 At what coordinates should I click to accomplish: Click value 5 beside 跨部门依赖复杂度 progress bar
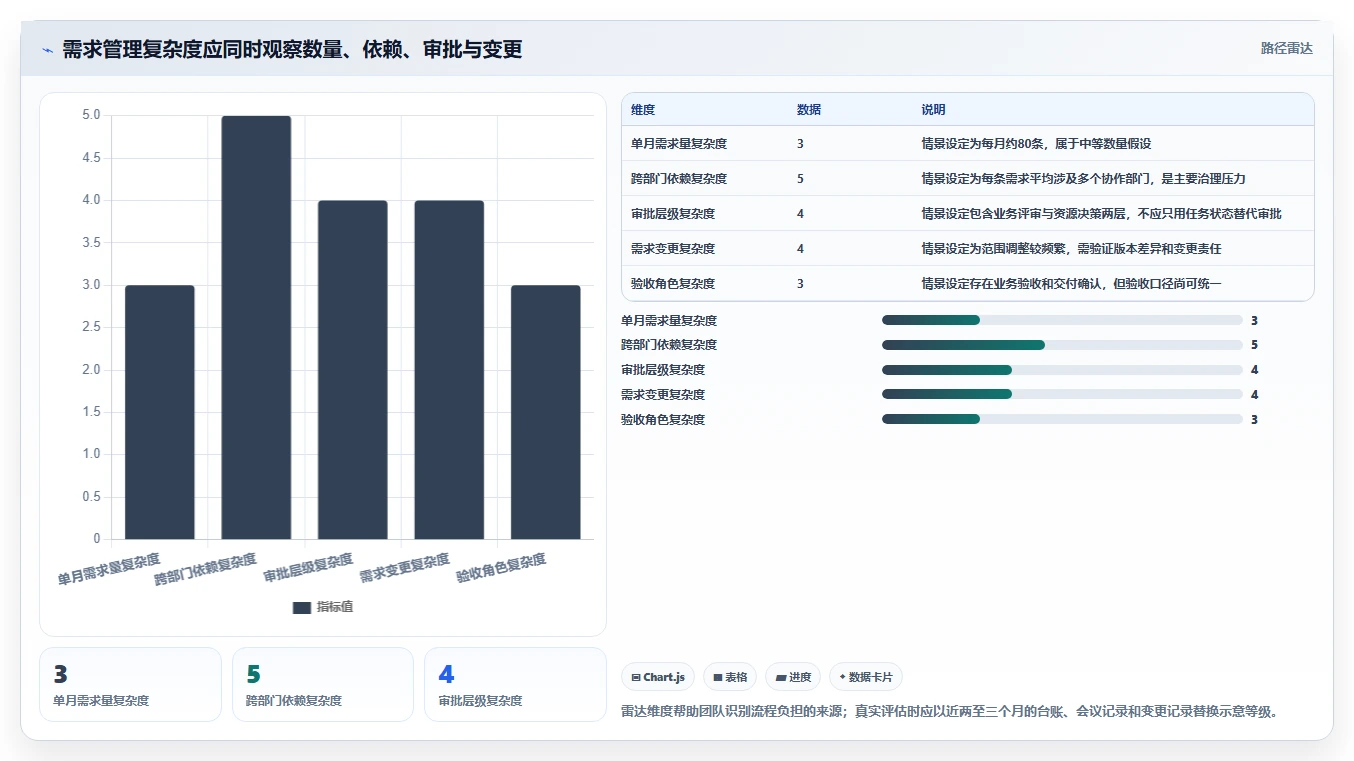coord(1254,345)
